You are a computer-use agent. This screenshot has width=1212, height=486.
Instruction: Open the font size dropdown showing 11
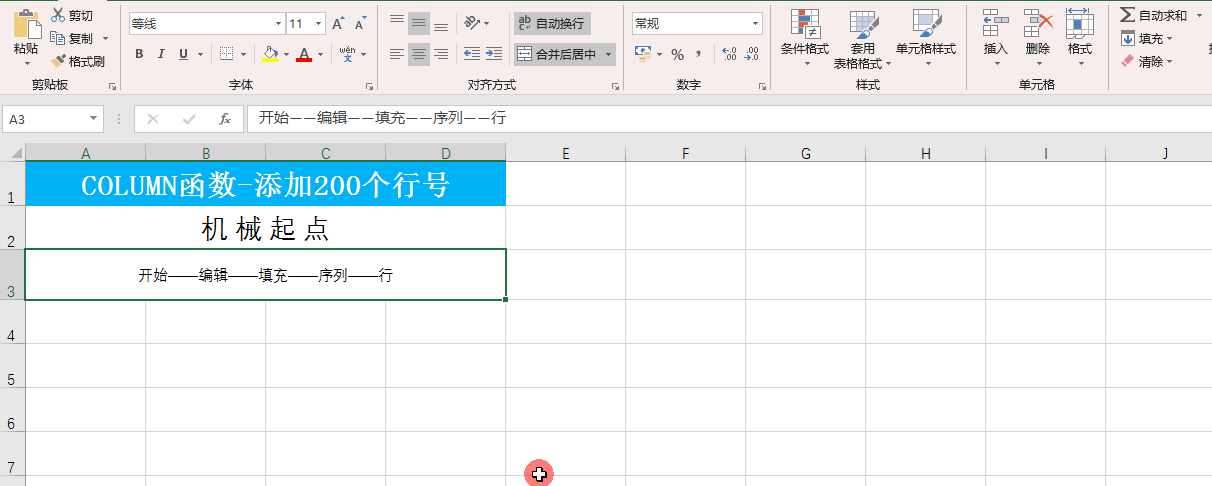coord(319,23)
